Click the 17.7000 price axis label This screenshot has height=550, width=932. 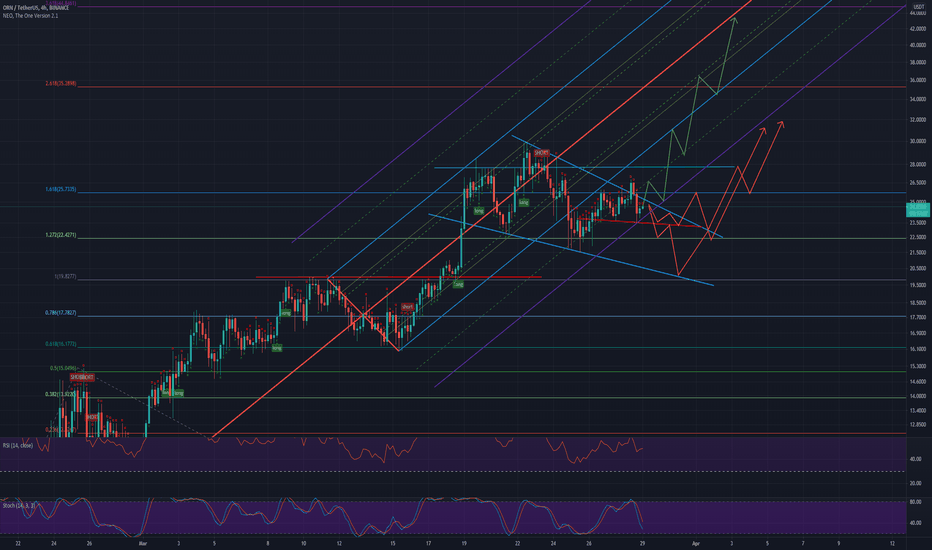pos(918,318)
